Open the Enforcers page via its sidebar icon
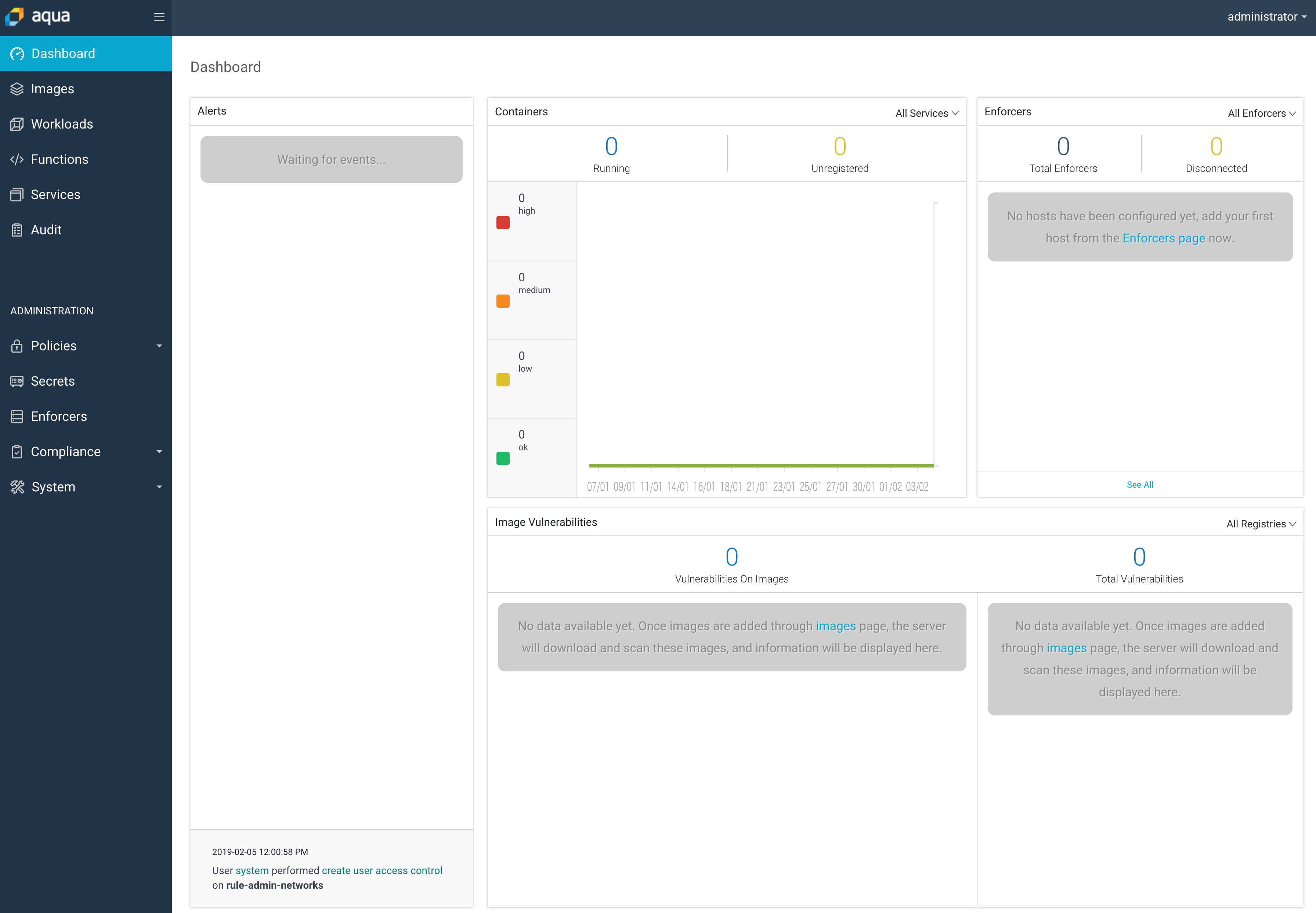The image size is (1316, 913). 17,416
